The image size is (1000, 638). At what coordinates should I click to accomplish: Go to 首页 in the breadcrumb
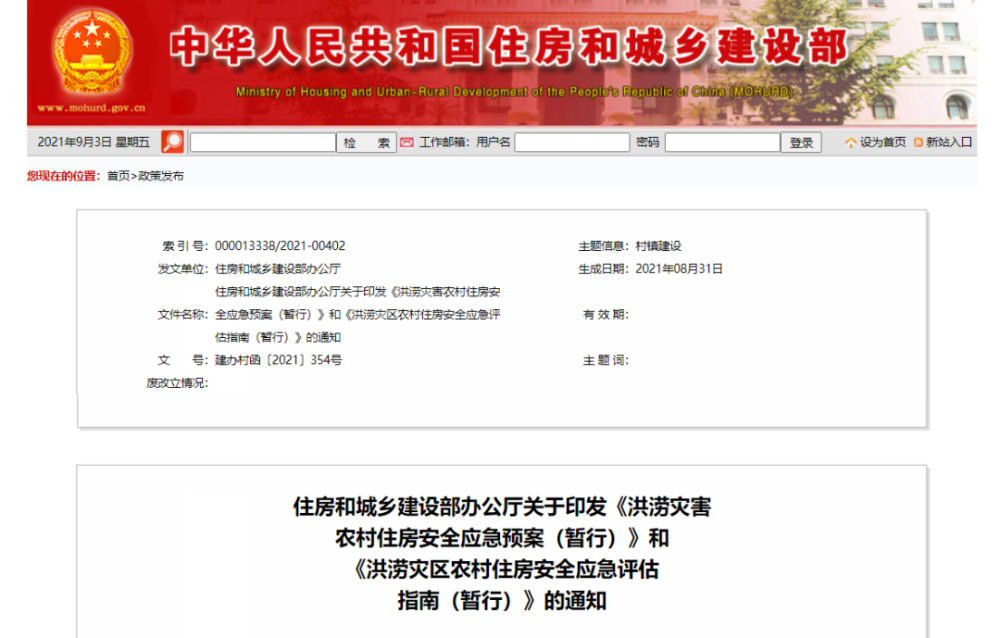coord(118,176)
